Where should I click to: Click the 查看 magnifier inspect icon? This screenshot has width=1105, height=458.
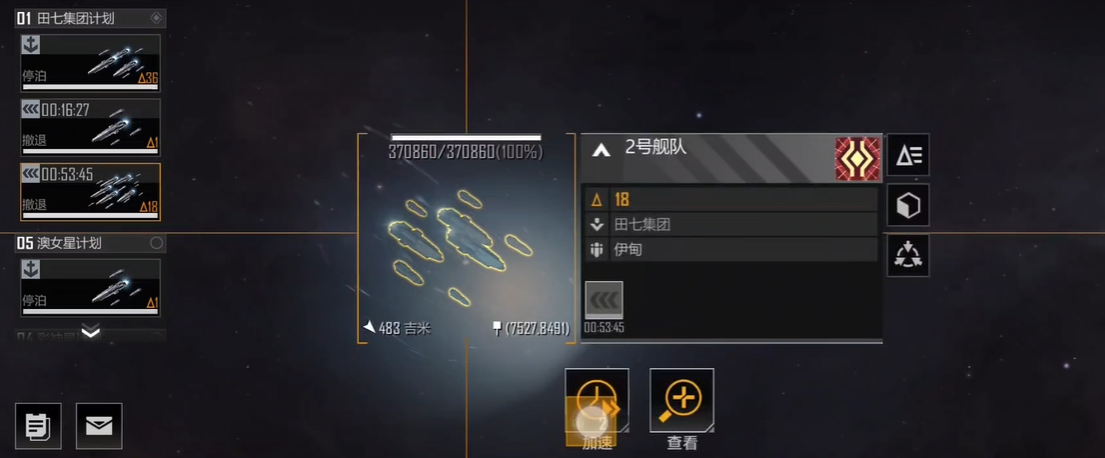tap(681, 401)
